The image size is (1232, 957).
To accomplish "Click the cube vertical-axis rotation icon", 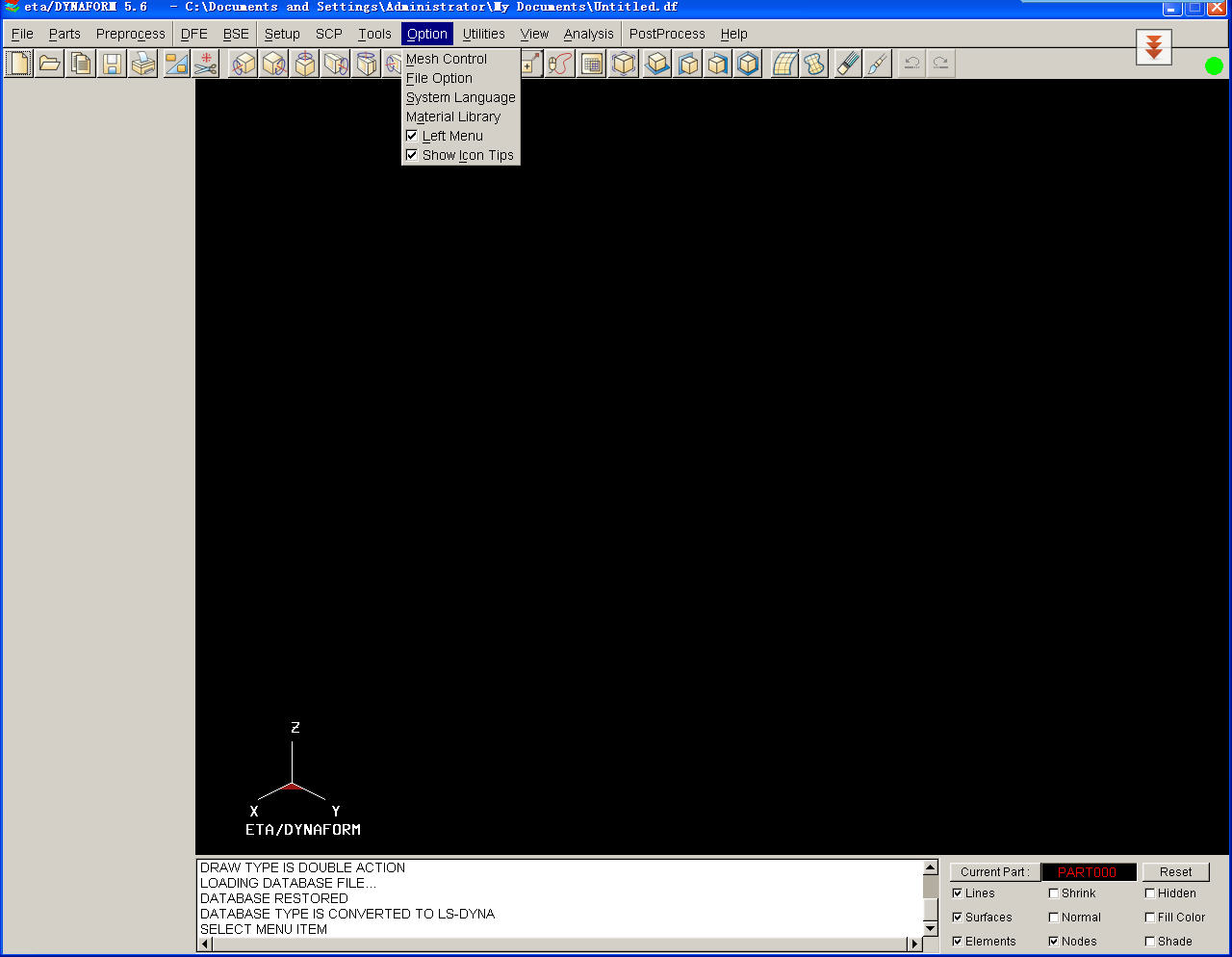I will [x=306, y=65].
